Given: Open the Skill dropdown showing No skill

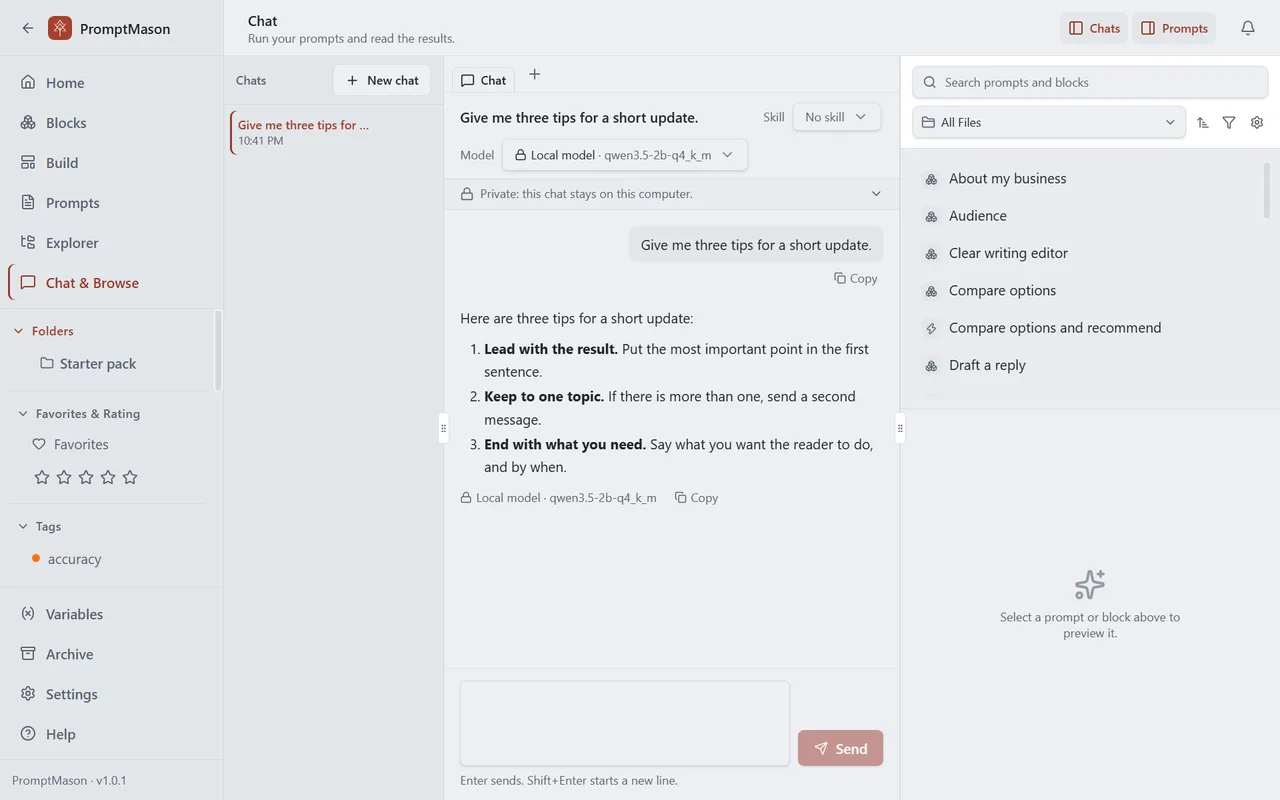Looking at the screenshot, I should [837, 117].
